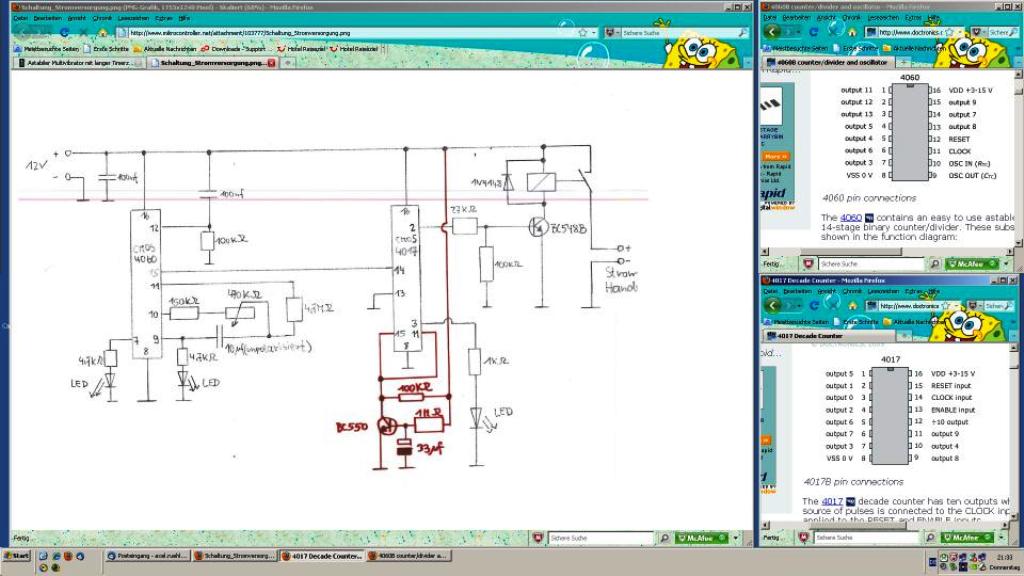The width and height of the screenshot is (1024, 576).
Task: Go back in the 4060B counter window
Action: click(x=773, y=31)
